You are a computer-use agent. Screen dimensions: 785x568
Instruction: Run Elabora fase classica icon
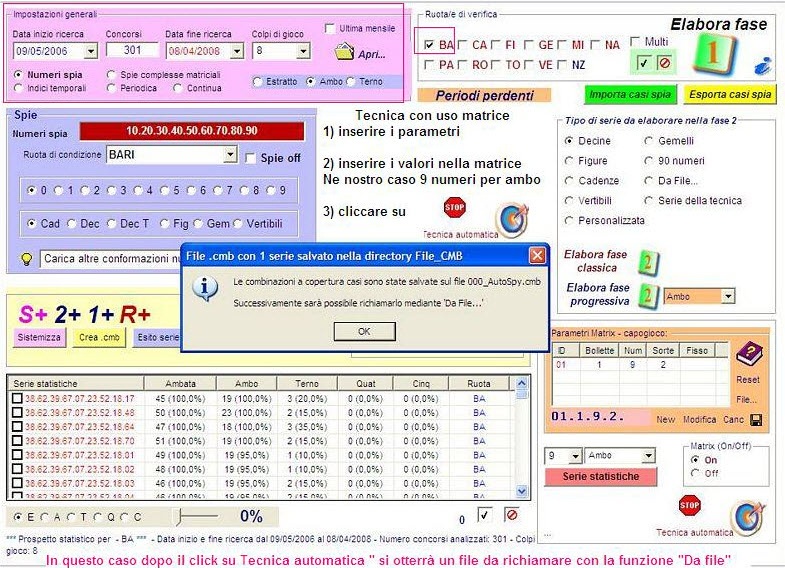pyautogui.click(x=648, y=262)
